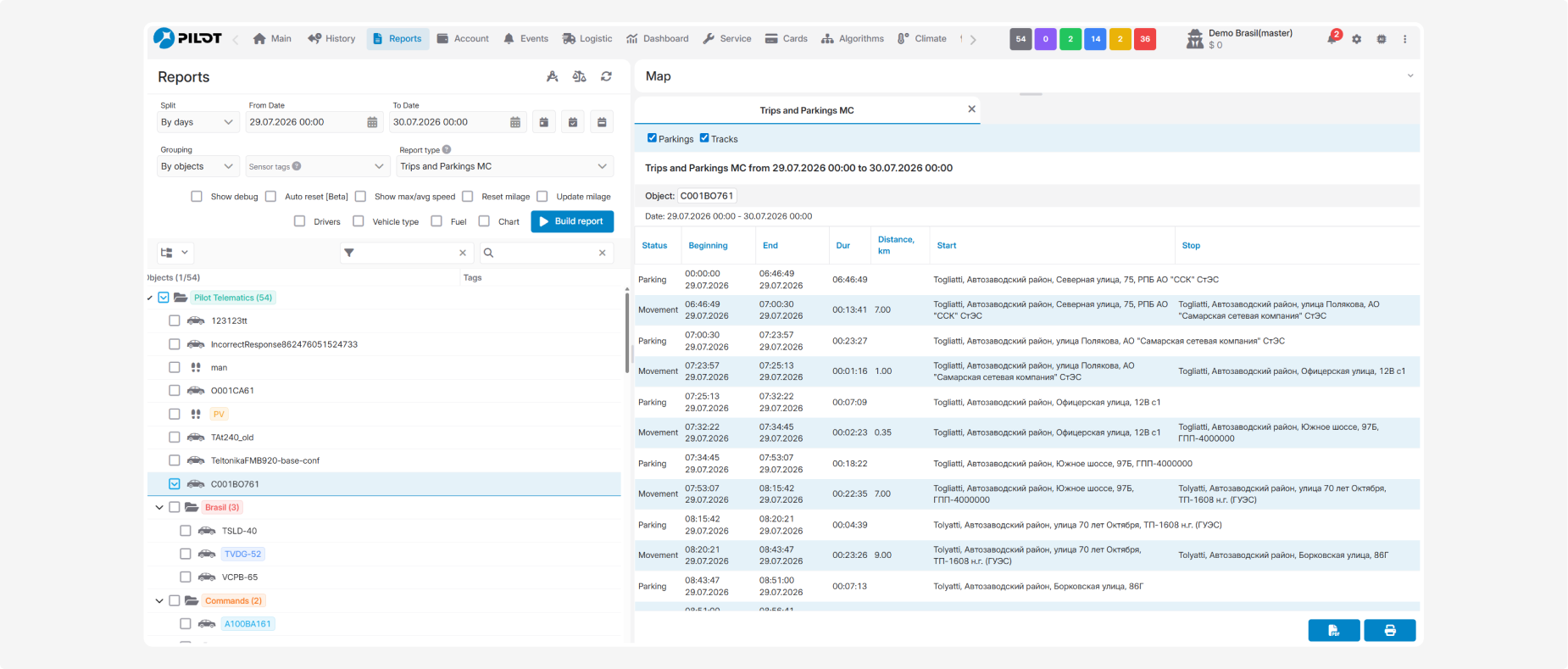Click the purple 0 status counter
This screenshot has width=1568, height=669.
click(x=1045, y=39)
